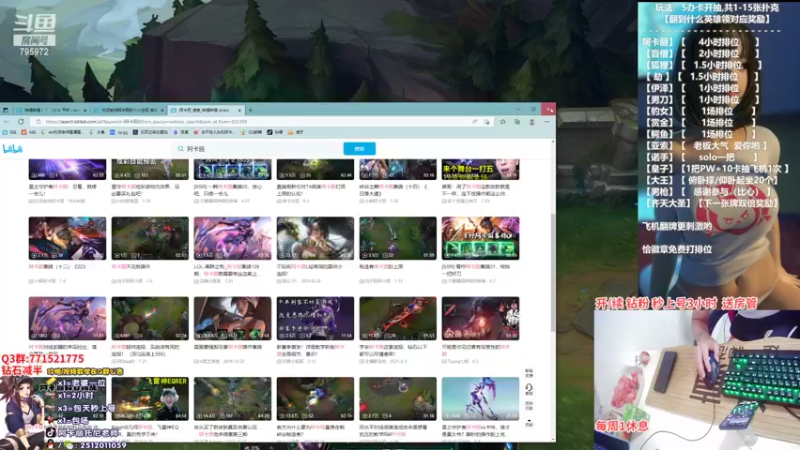Open the 飞雷神EQRER video thumbnail
This screenshot has height=450, width=800.
tap(150, 399)
